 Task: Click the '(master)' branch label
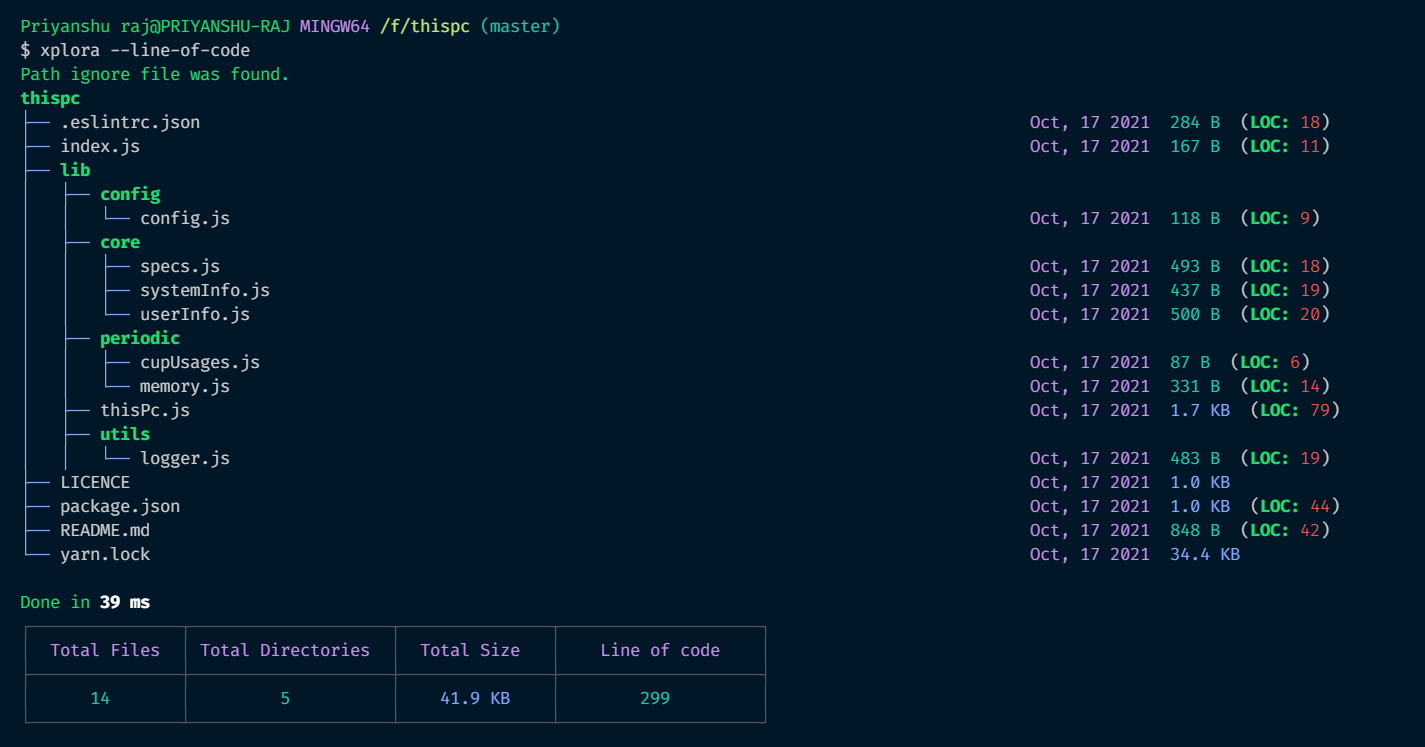[520, 26]
